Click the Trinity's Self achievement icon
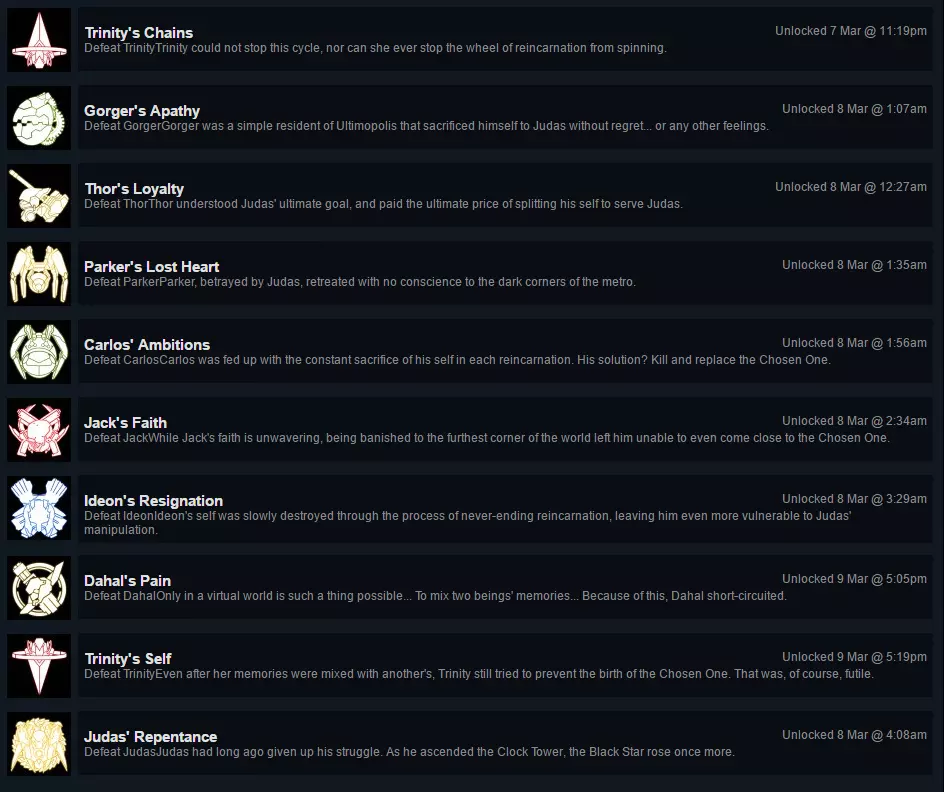The image size is (944, 792). tap(39, 666)
